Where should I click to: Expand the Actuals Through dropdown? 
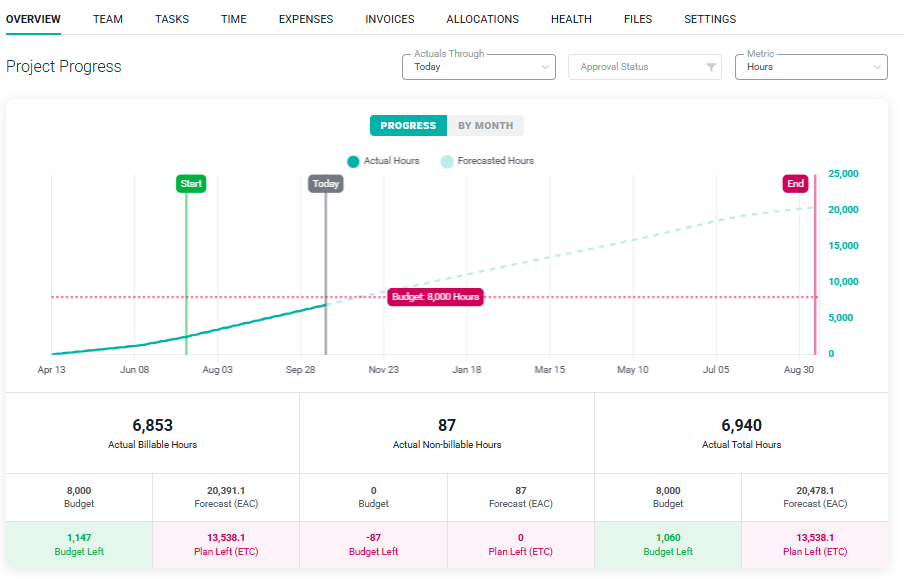pyautogui.click(x=479, y=67)
